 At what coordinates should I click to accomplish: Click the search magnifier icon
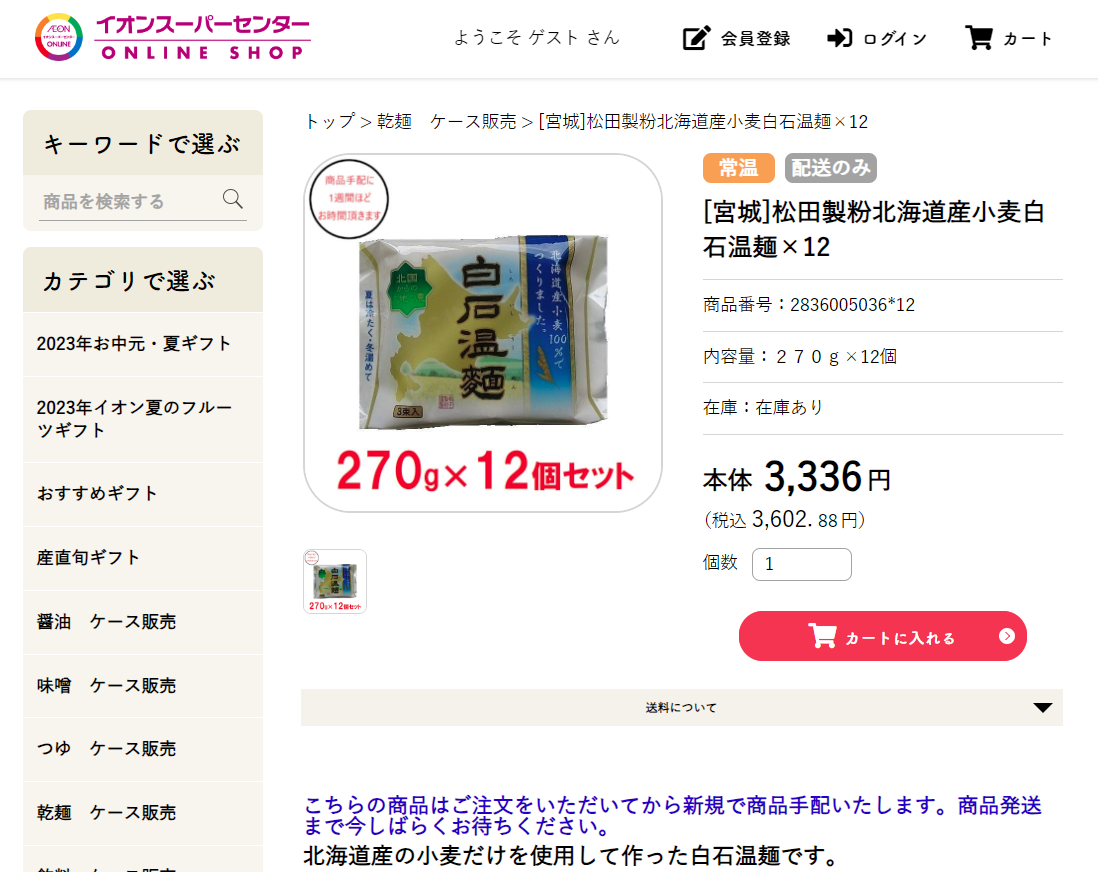pyautogui.click(x=232, y=200)
